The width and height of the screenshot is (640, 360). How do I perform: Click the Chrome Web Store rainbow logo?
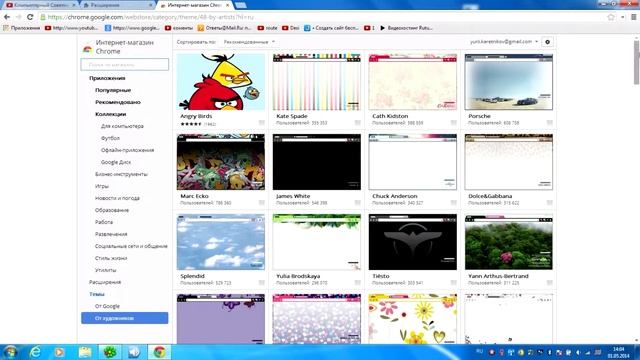(87, 49)
